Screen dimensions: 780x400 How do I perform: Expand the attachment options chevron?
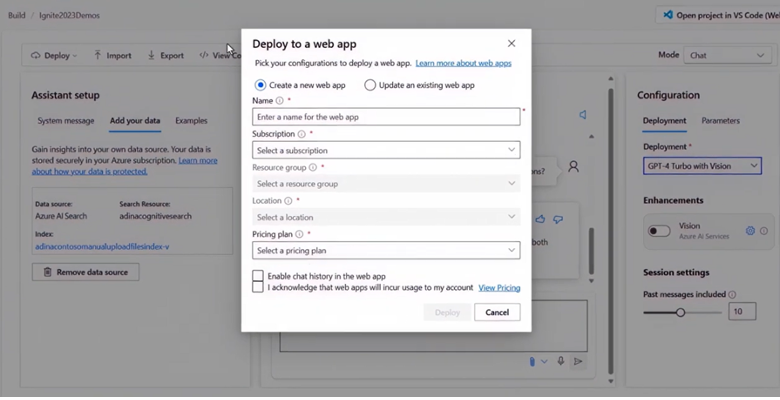(x=544, y=362)
